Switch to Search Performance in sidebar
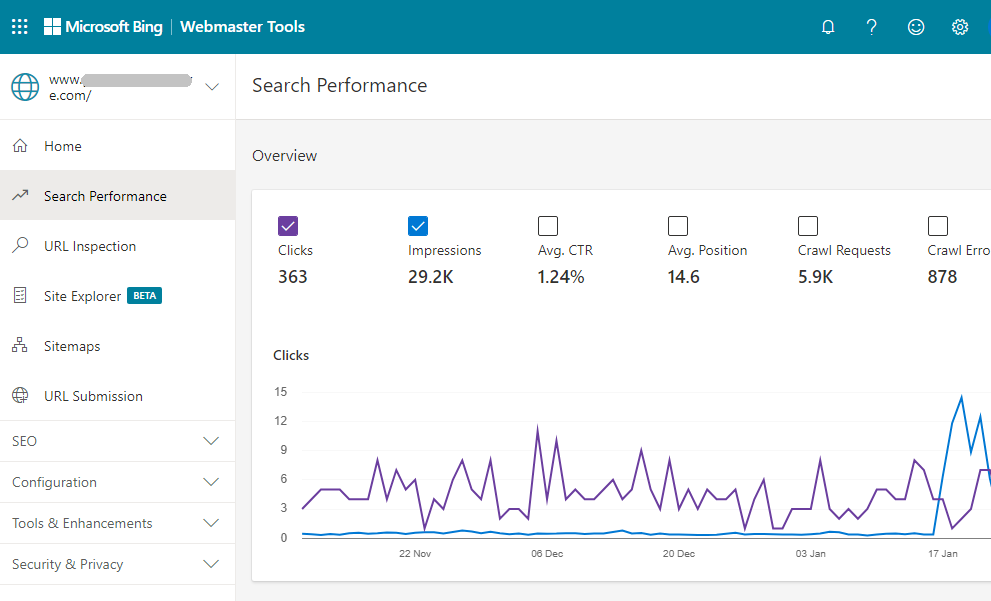The height and width of the screenshot is (601, 991). click(104, 196)
